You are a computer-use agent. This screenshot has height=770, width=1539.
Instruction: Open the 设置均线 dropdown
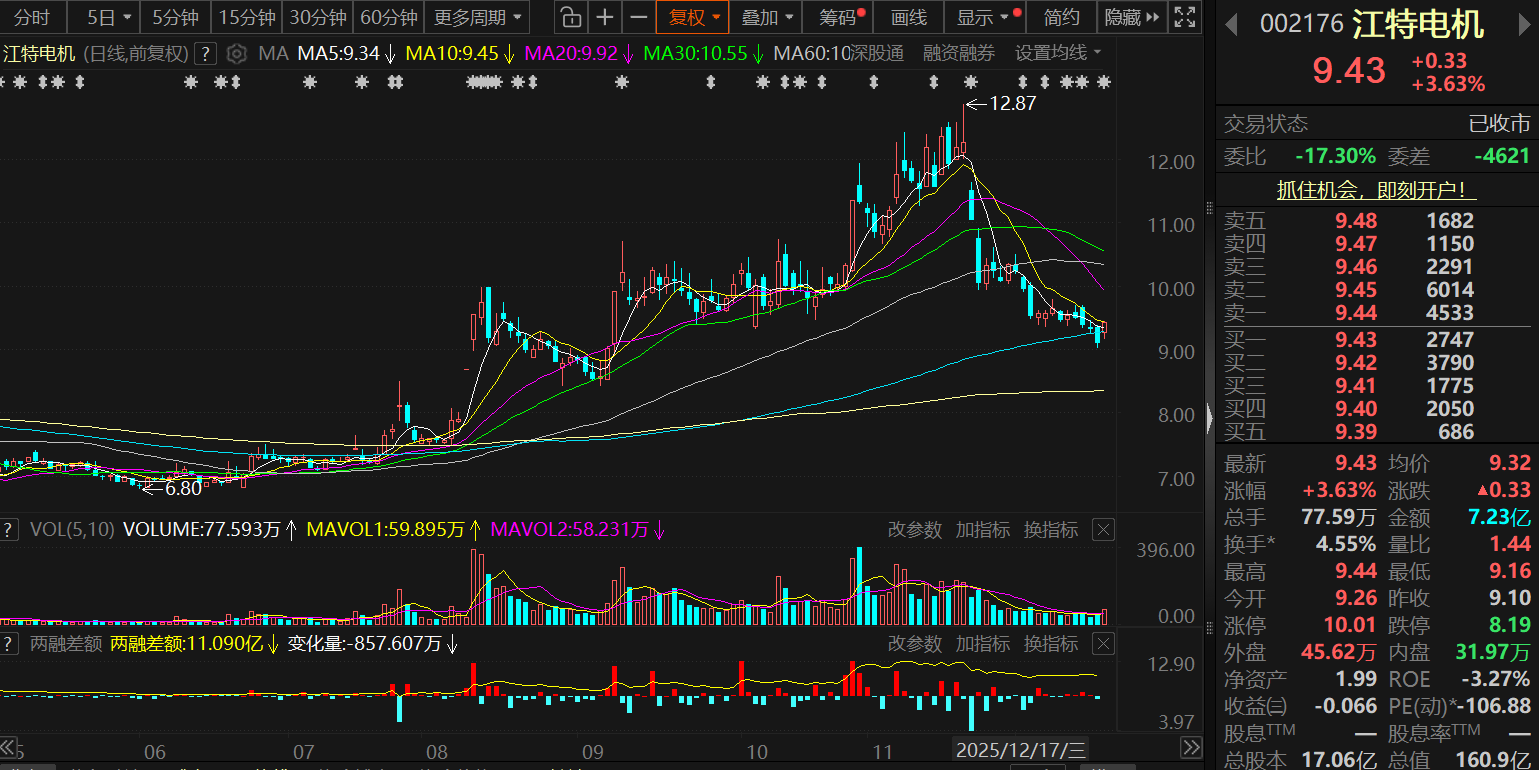point(1058,54)
